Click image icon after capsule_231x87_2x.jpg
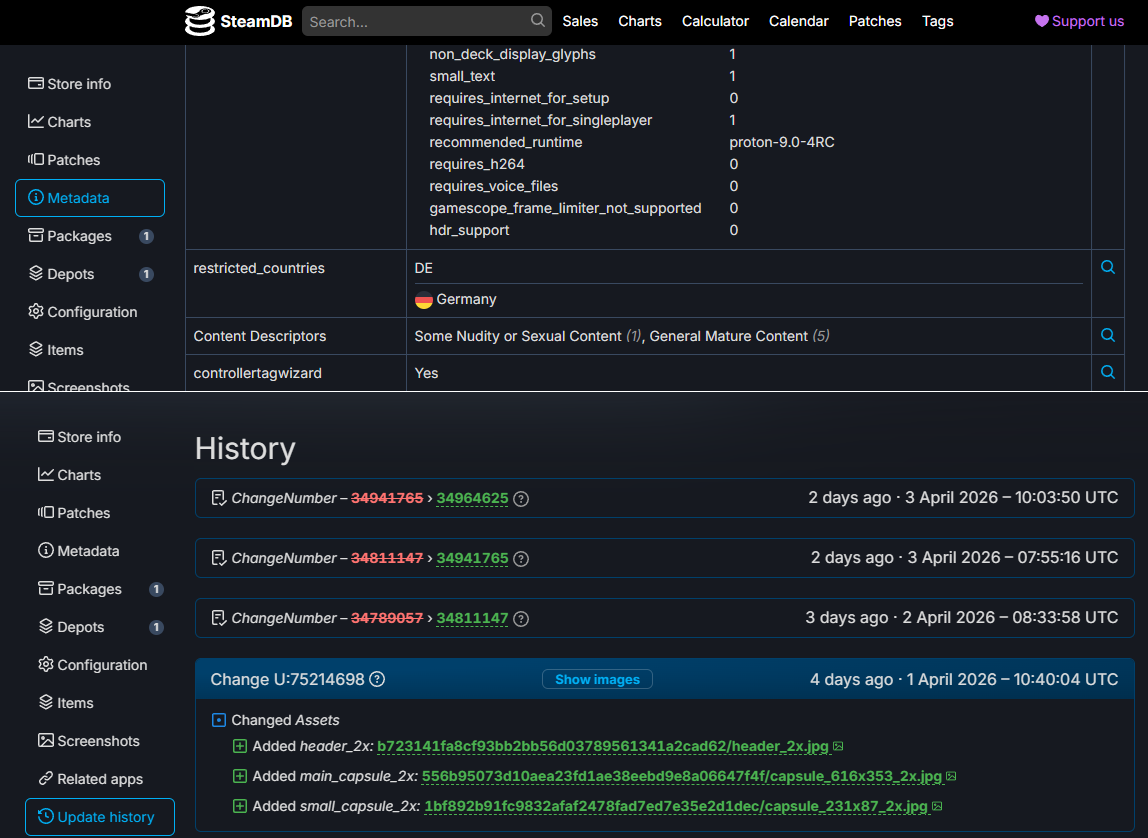 click(937, 806)
